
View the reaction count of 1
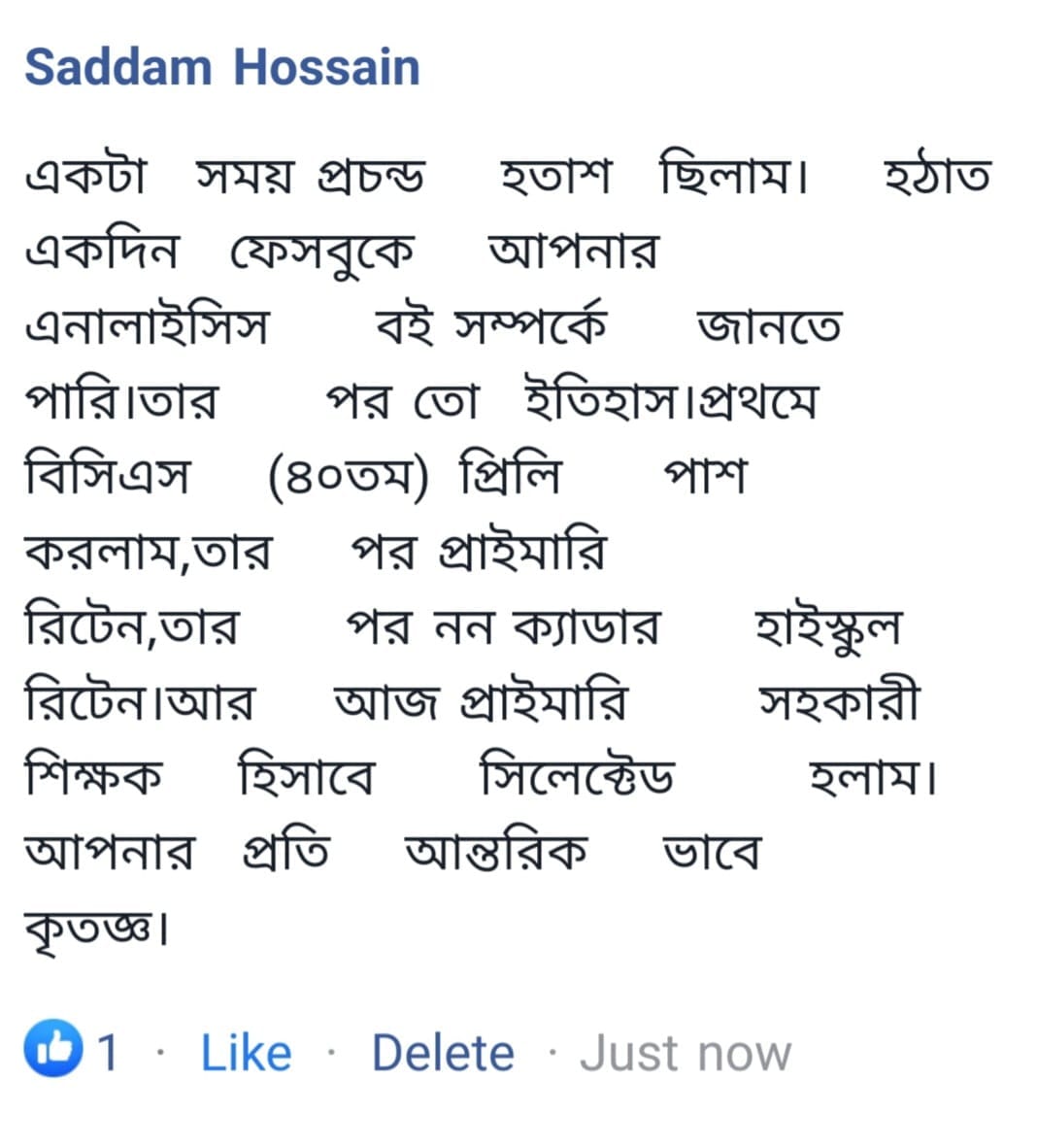point(108,1053)
